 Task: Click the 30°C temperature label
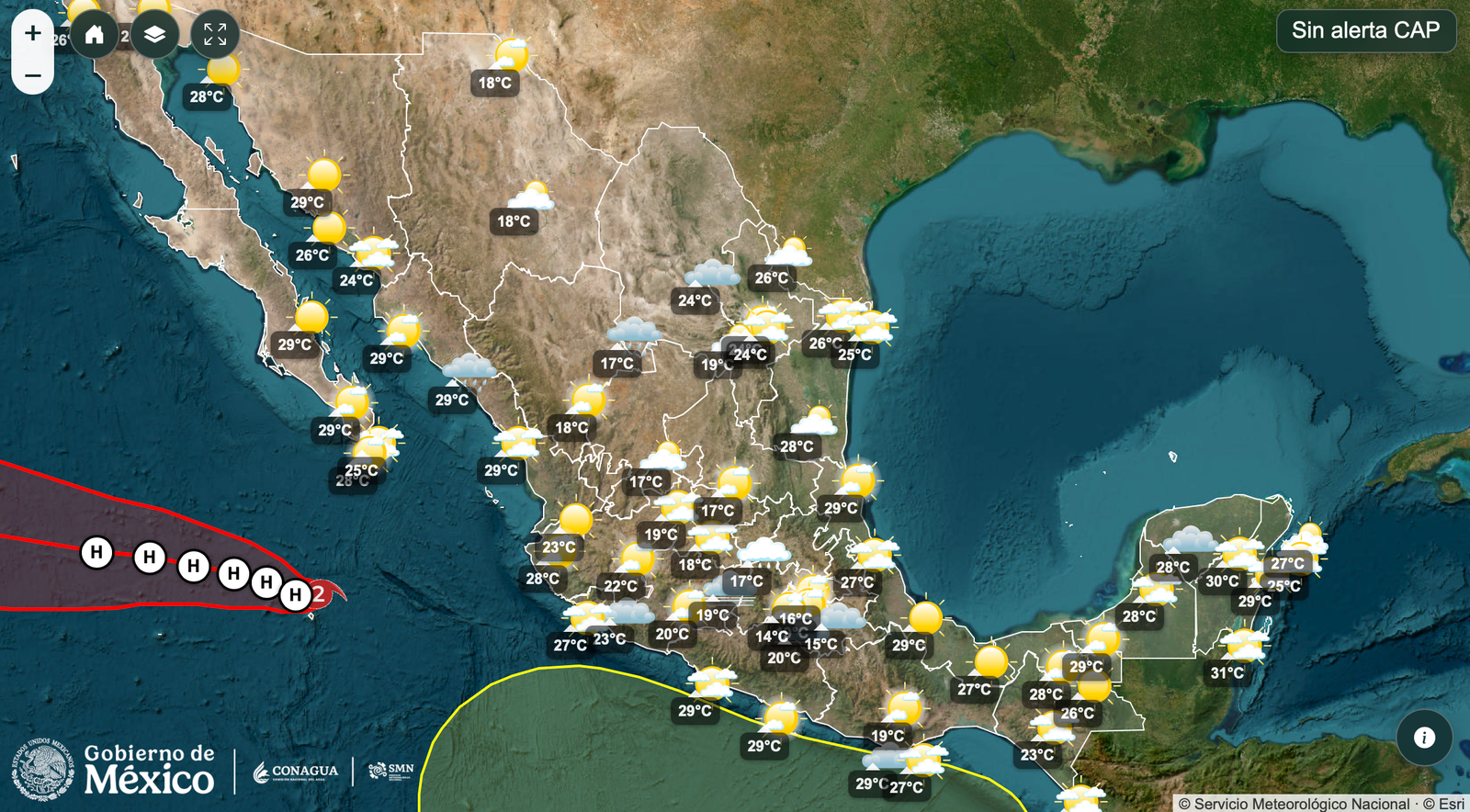(1222, 581)
